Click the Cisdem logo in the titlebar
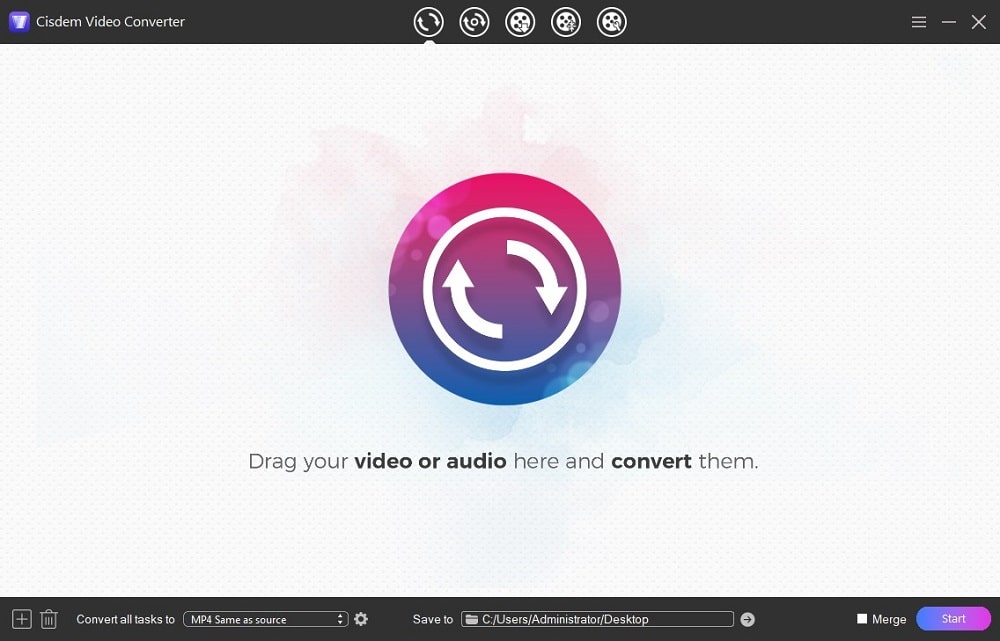The image size is (1000, 641). (17, 21)
